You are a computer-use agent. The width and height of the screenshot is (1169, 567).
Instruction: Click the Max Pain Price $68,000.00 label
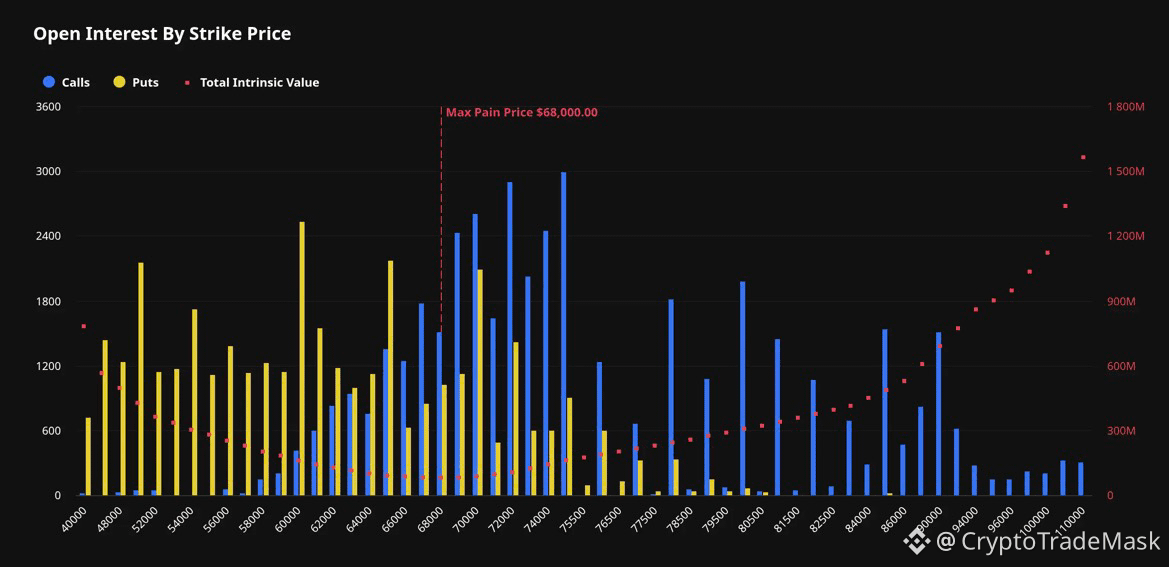521,113
